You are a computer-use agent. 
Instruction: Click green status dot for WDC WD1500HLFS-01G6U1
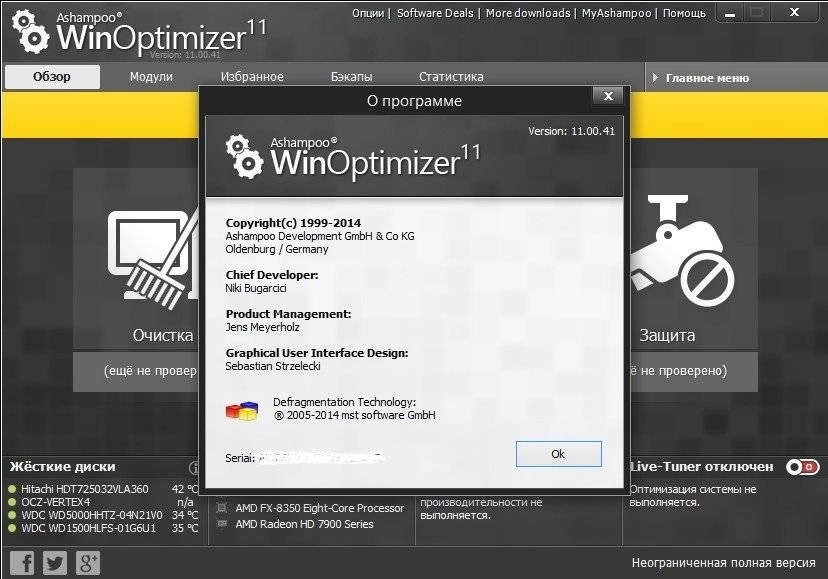tap(12, 528)
